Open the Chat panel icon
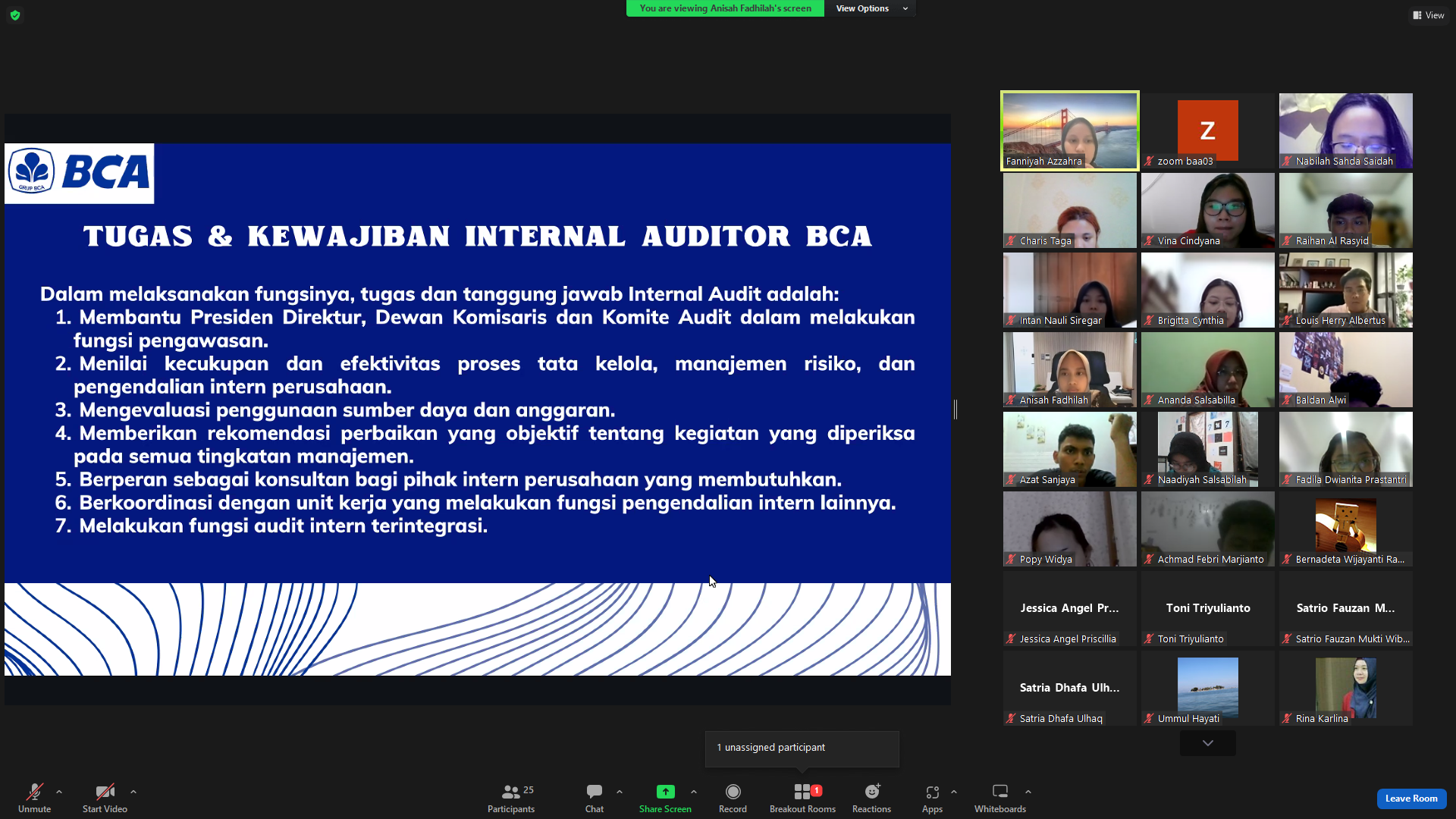 [595, 792]
